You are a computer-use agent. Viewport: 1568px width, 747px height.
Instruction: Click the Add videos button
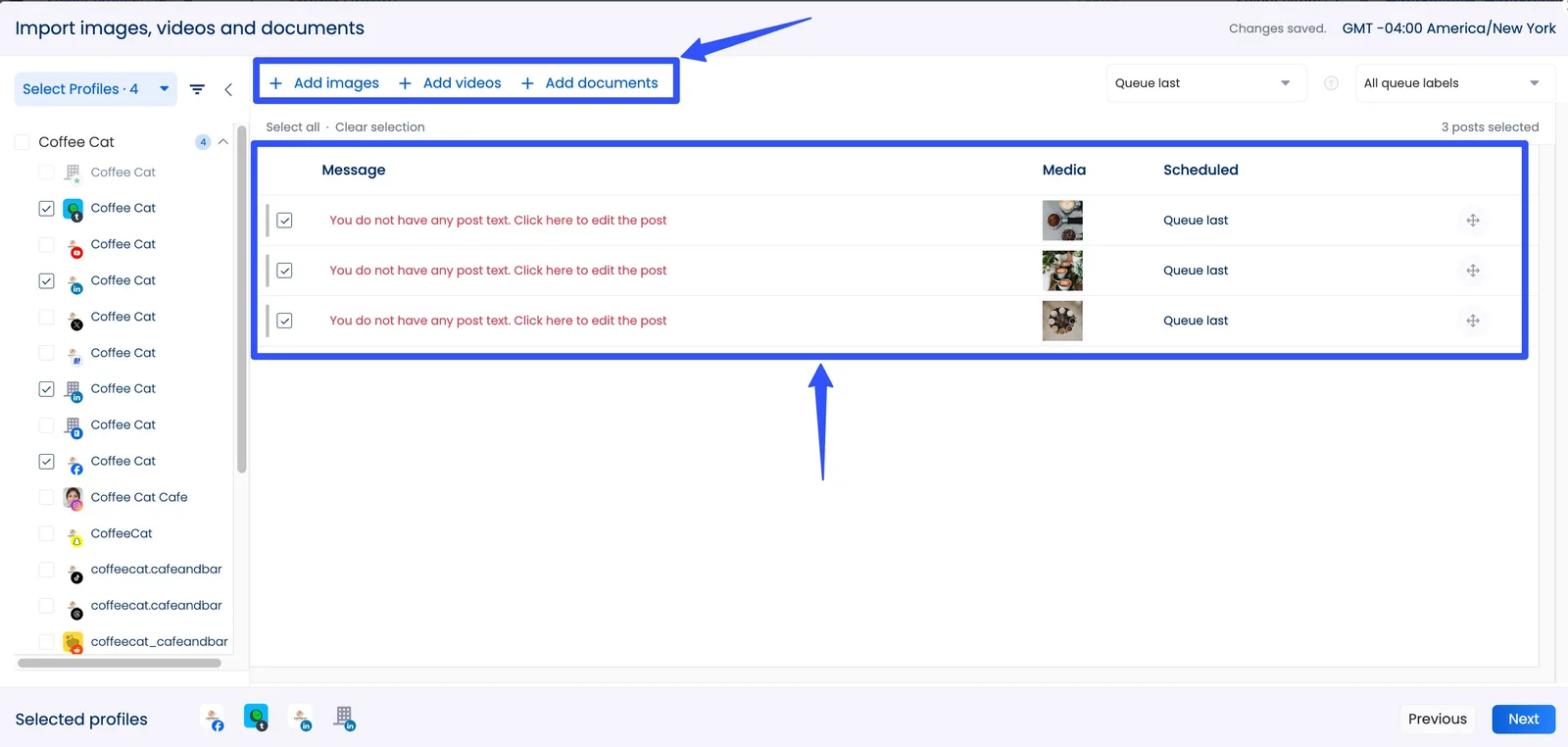450,83
